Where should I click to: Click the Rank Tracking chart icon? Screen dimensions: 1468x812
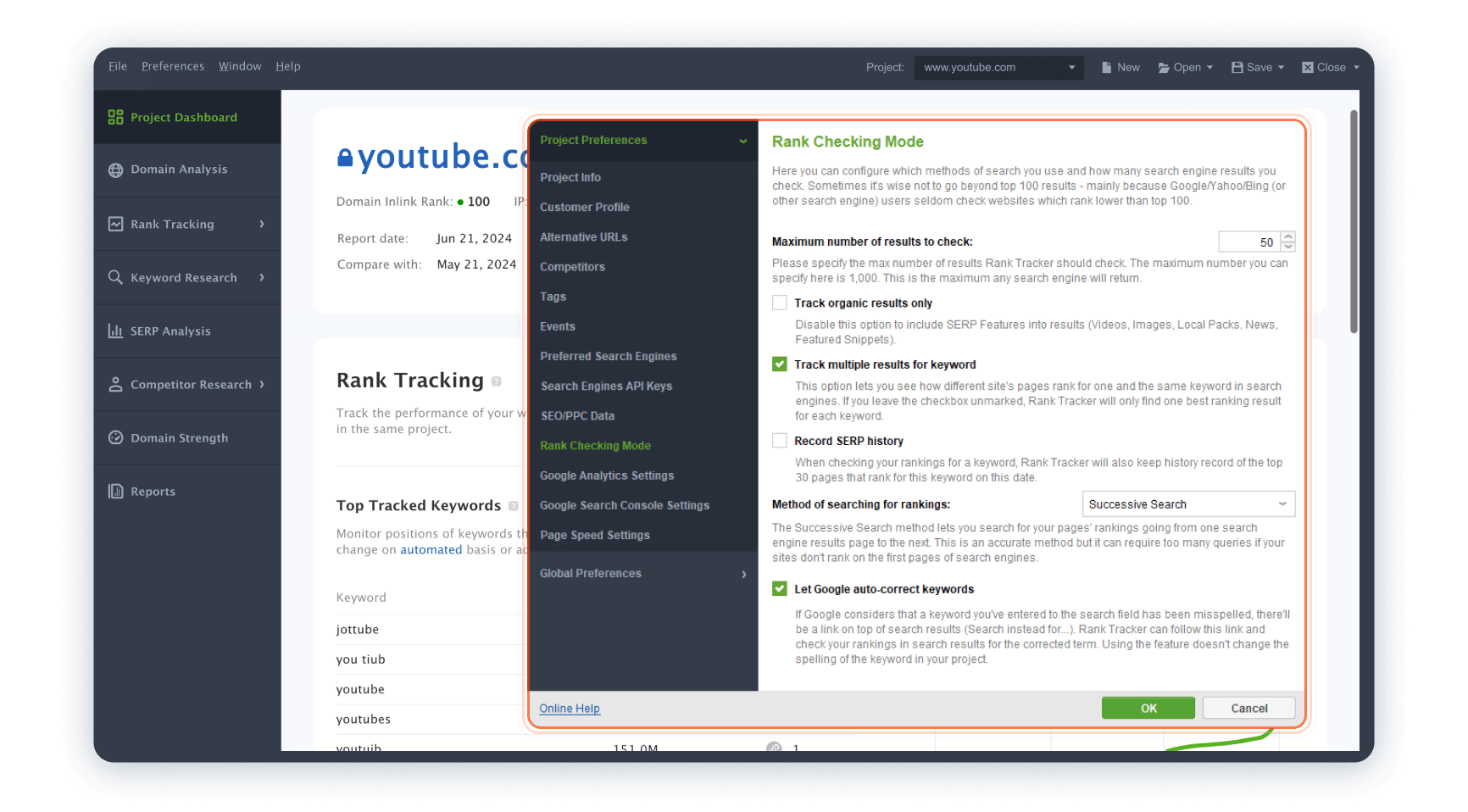pos(115,224)
